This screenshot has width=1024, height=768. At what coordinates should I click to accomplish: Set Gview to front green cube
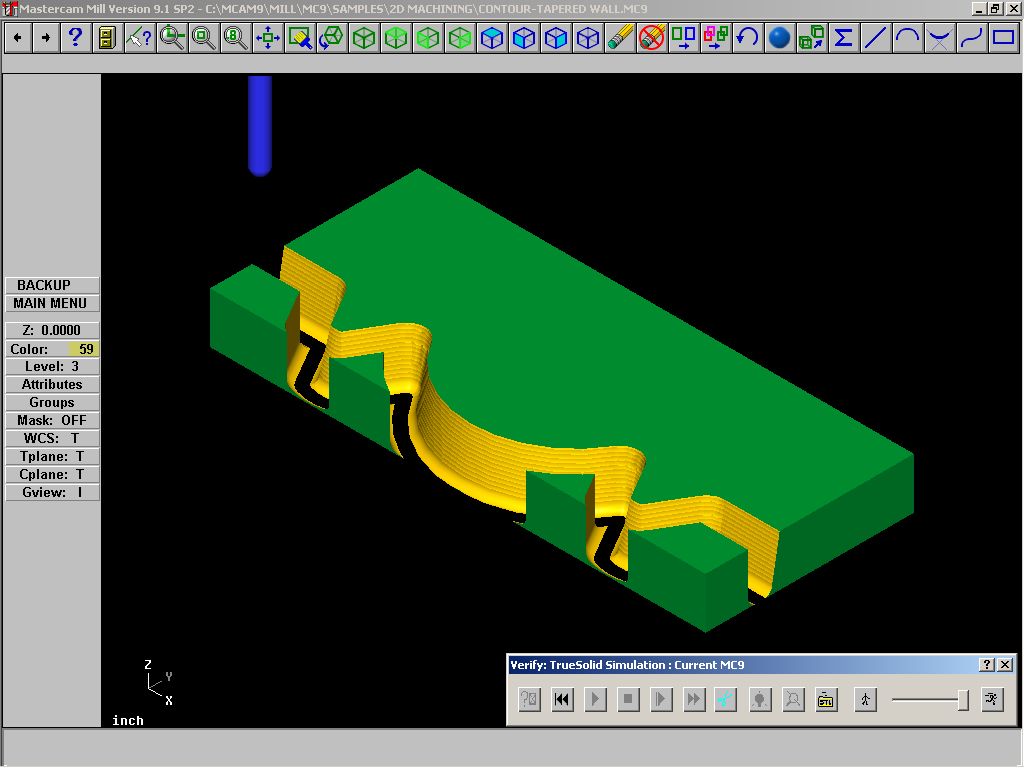428,38
